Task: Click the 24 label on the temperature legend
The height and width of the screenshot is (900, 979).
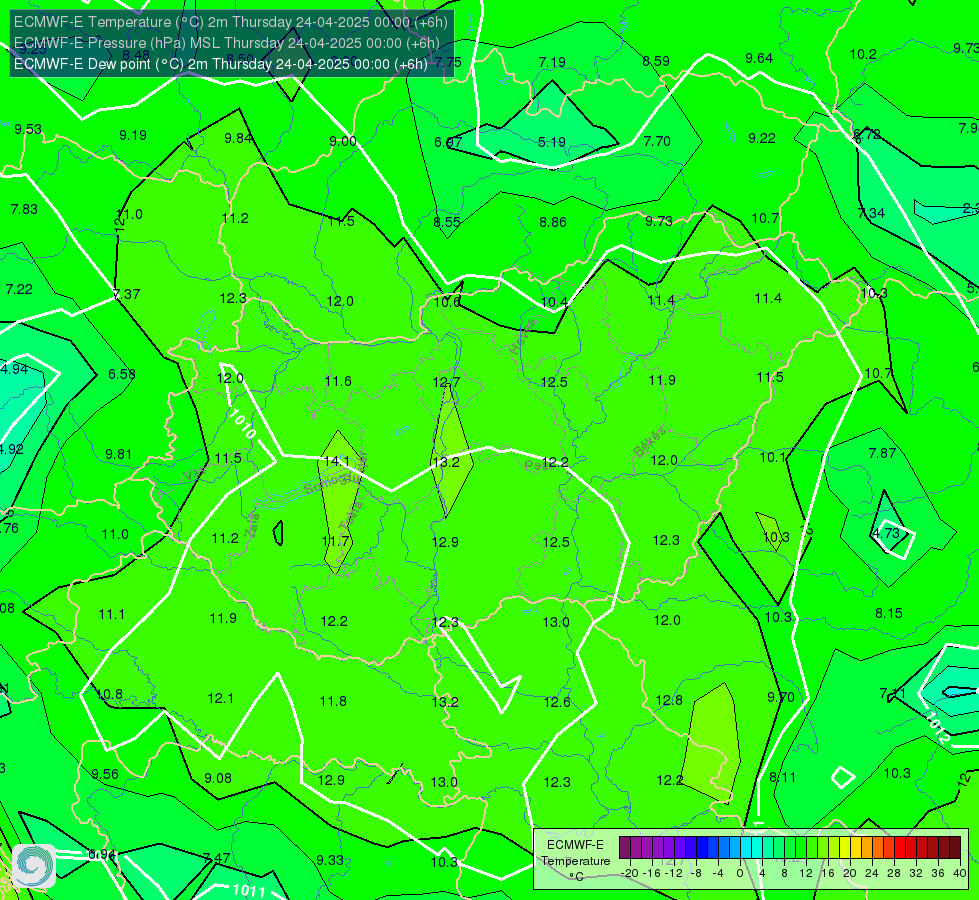Action: coord(872,873)
